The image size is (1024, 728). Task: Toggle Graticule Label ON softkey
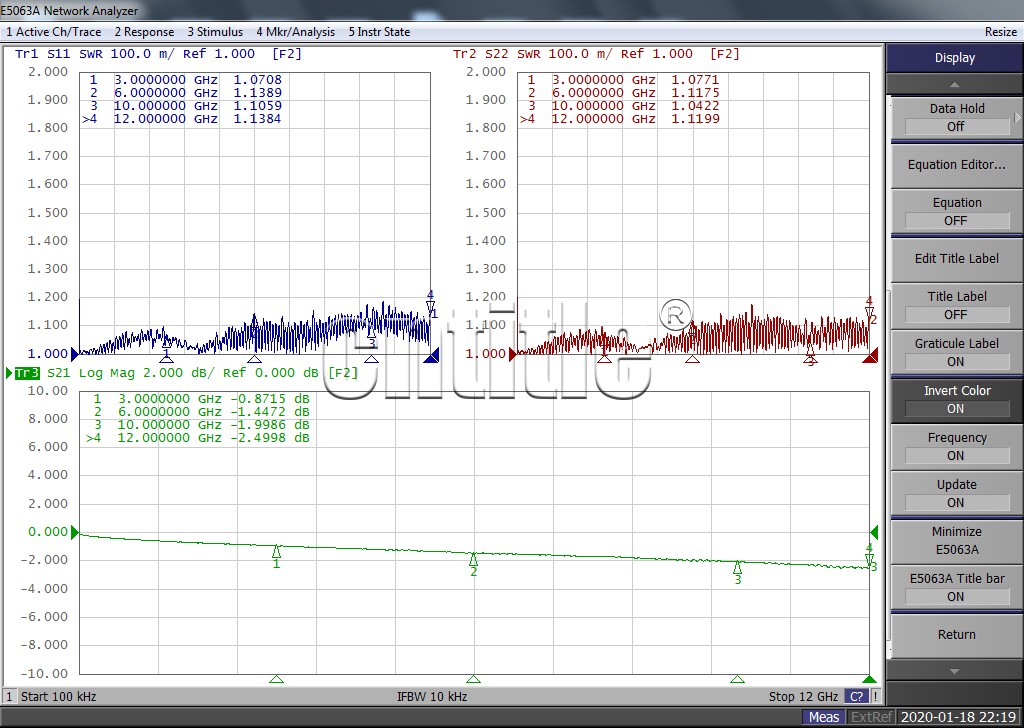[956, 353]
